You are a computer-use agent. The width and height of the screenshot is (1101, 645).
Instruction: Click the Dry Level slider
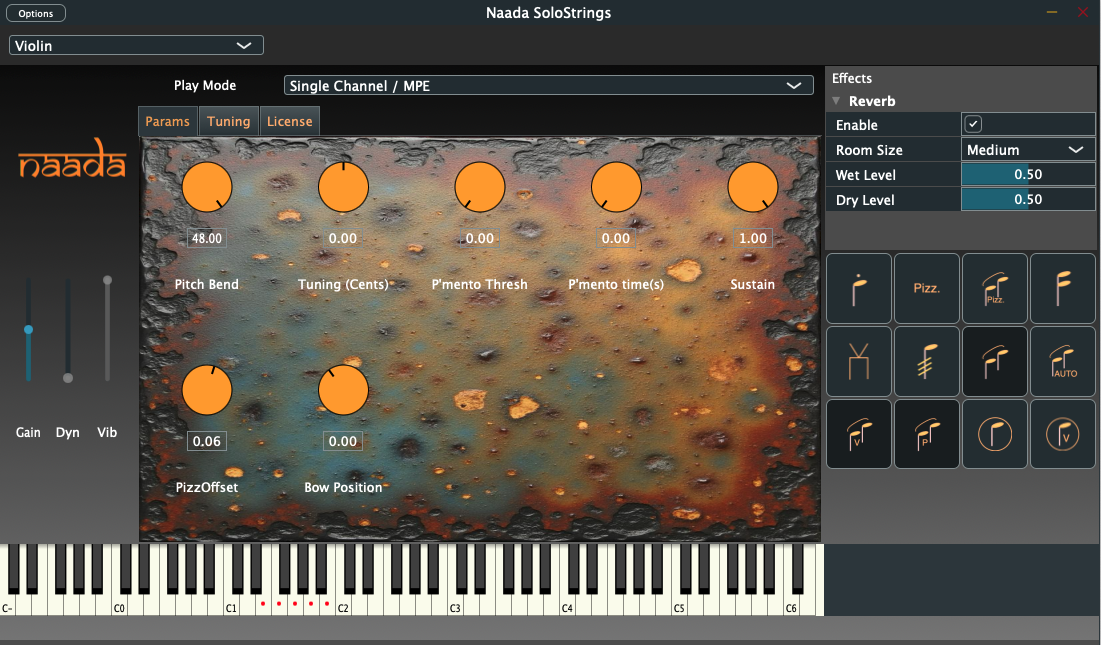(x=1028, y=199)
